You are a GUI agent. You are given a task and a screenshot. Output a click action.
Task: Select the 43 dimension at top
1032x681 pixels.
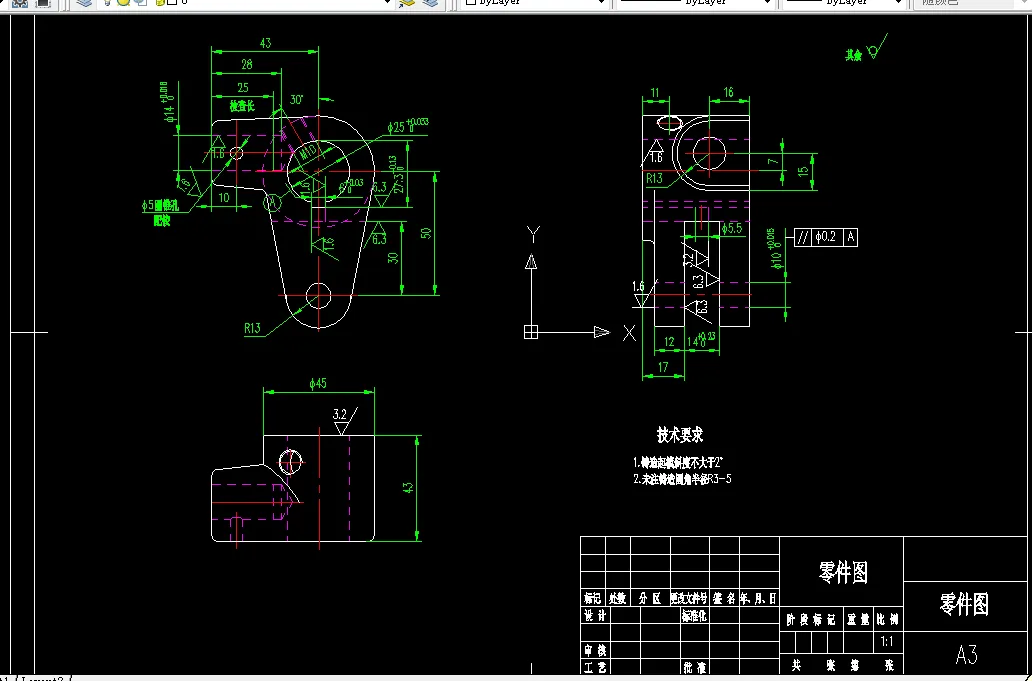(x=265, y=43)
